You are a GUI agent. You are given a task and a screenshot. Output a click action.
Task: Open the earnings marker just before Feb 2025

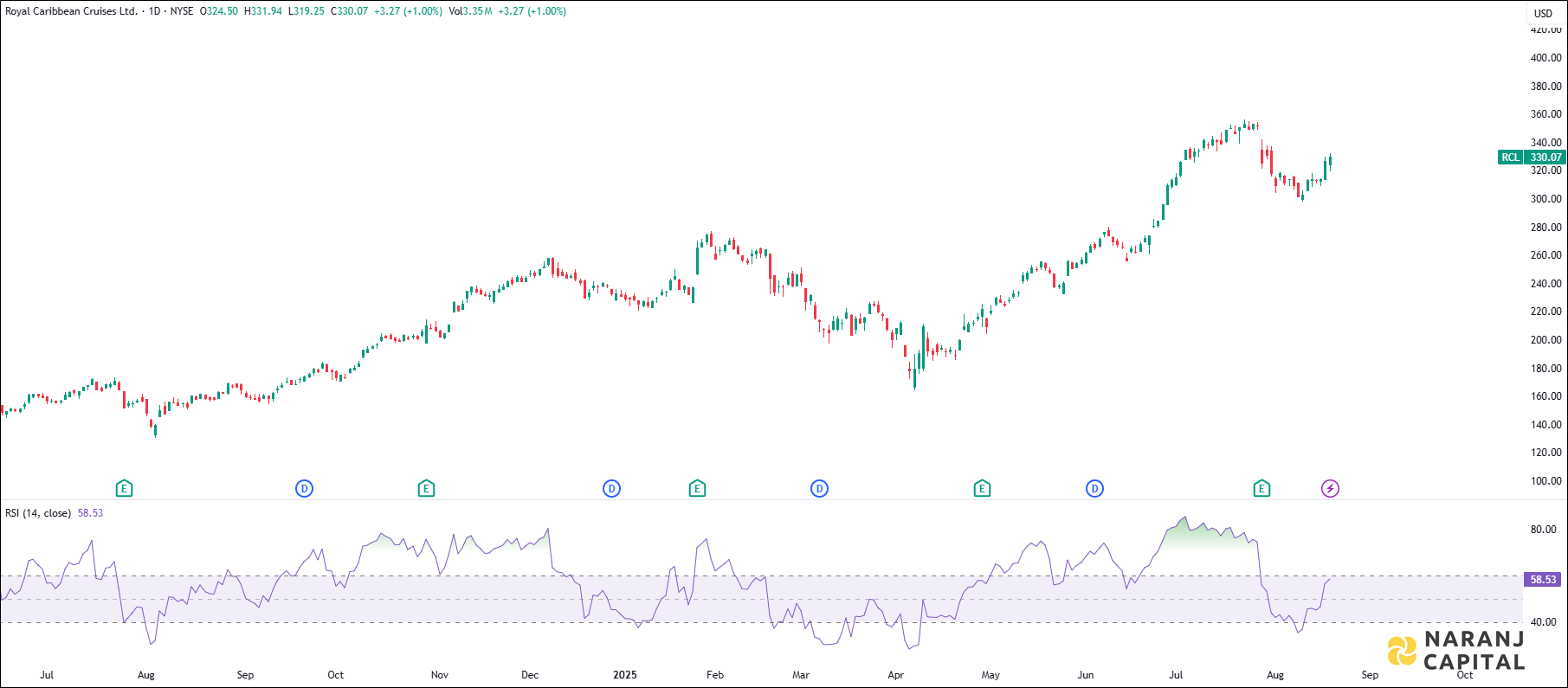click(x=697, y=489)
